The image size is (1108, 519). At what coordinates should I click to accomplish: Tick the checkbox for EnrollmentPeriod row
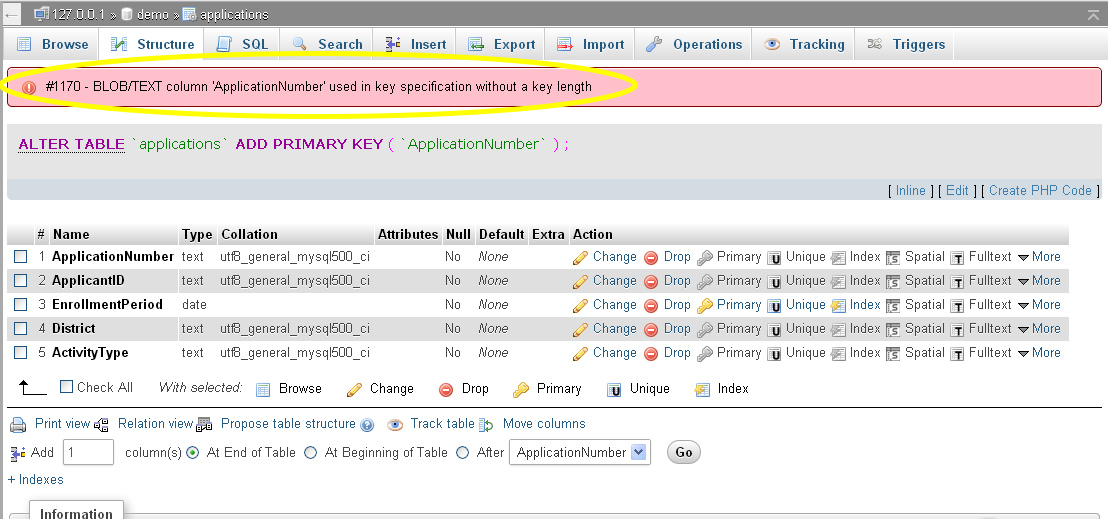coord(21,305)
